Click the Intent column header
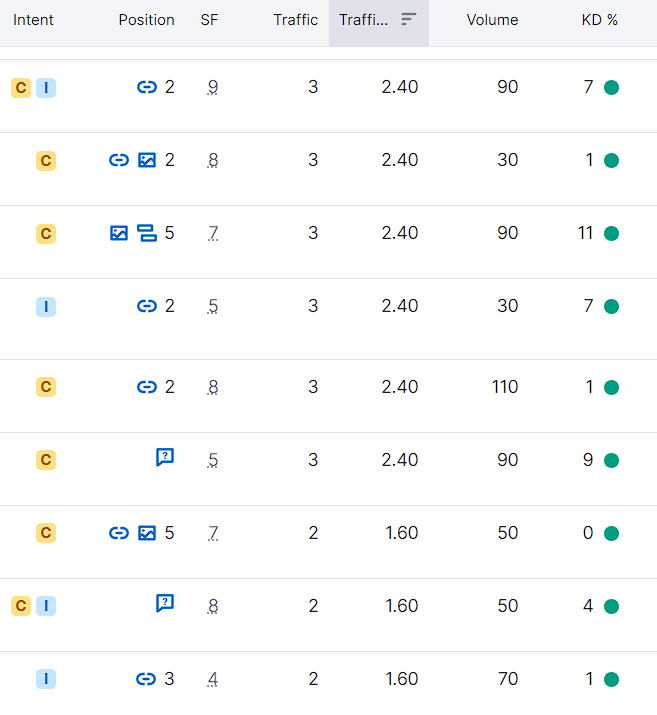The height and width of the screenshot is (715, 657). [33, 20]
